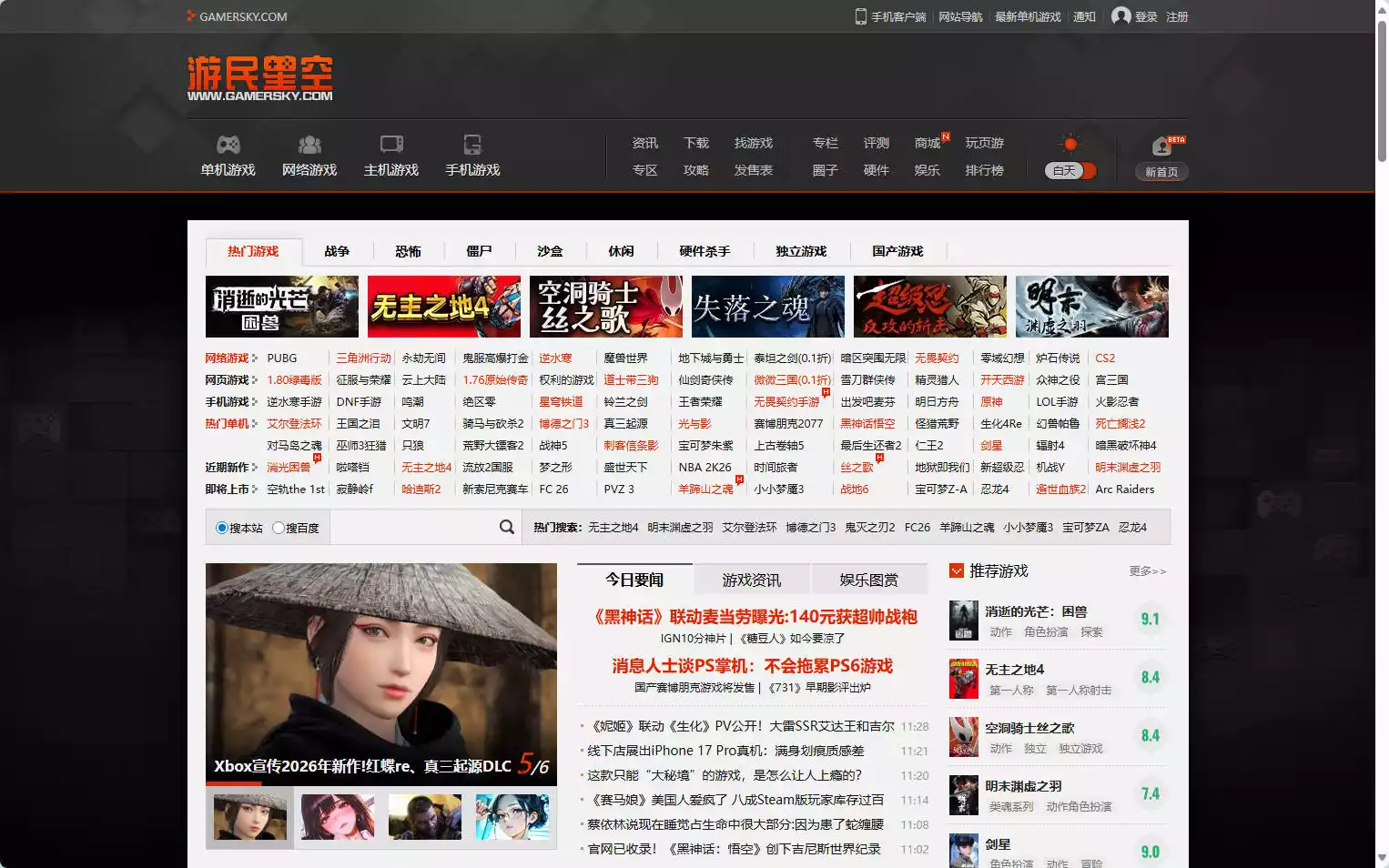
Task: Toggle the 白天 day/night mode switch
Action: 1070,170
